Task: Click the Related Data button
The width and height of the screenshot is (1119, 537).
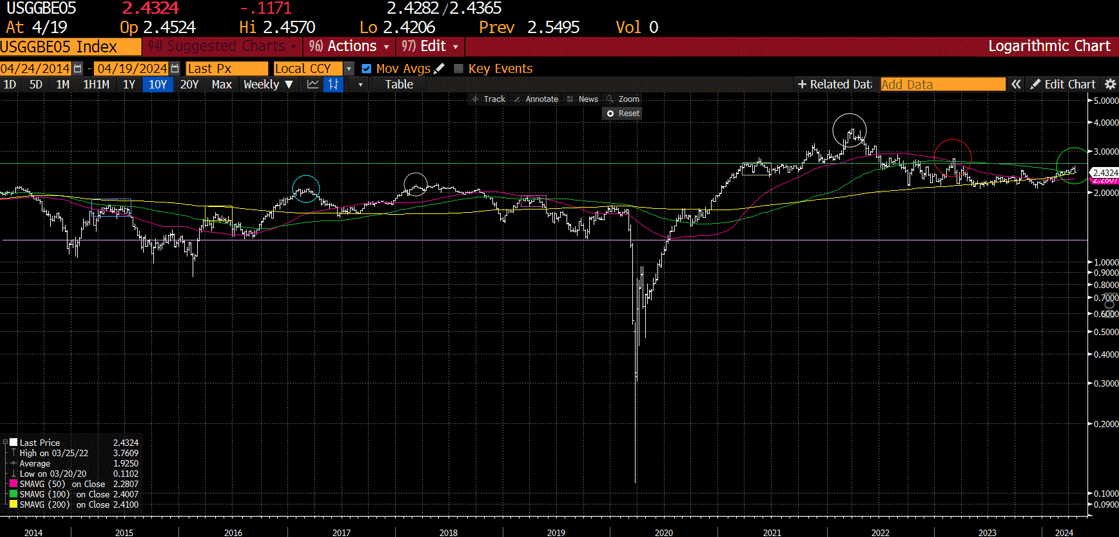Action: [x=835, y=84]
